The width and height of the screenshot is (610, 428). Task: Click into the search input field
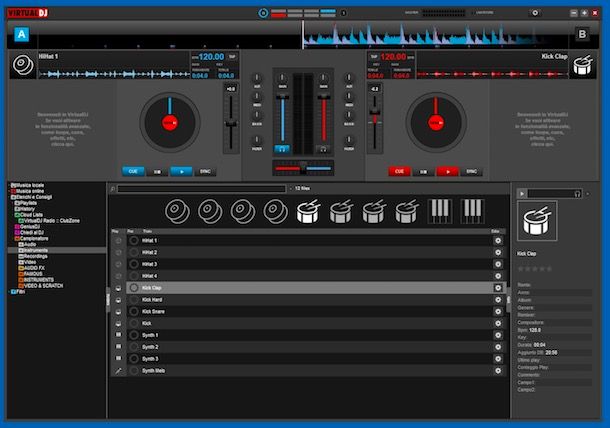[202, 189]
